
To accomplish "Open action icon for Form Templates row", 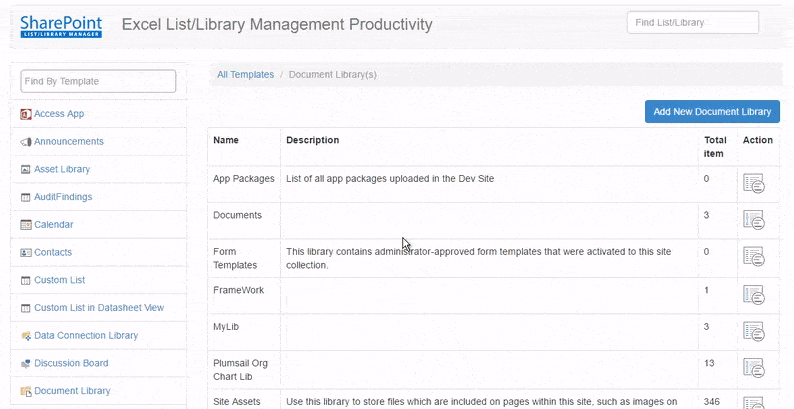I will (754, 257).
